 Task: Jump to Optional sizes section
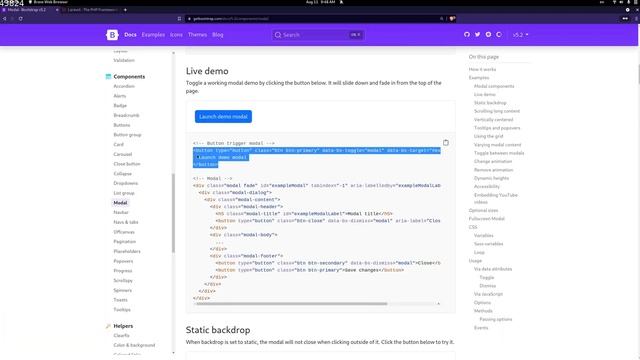point(483,211)
